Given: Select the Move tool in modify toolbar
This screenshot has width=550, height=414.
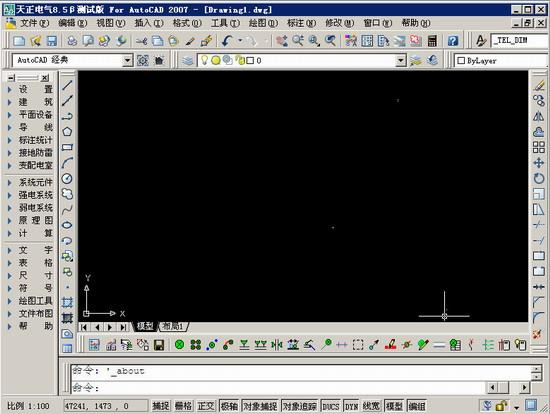Looking at the screenshot, I should pyautogui.click(x=539, y=163).
